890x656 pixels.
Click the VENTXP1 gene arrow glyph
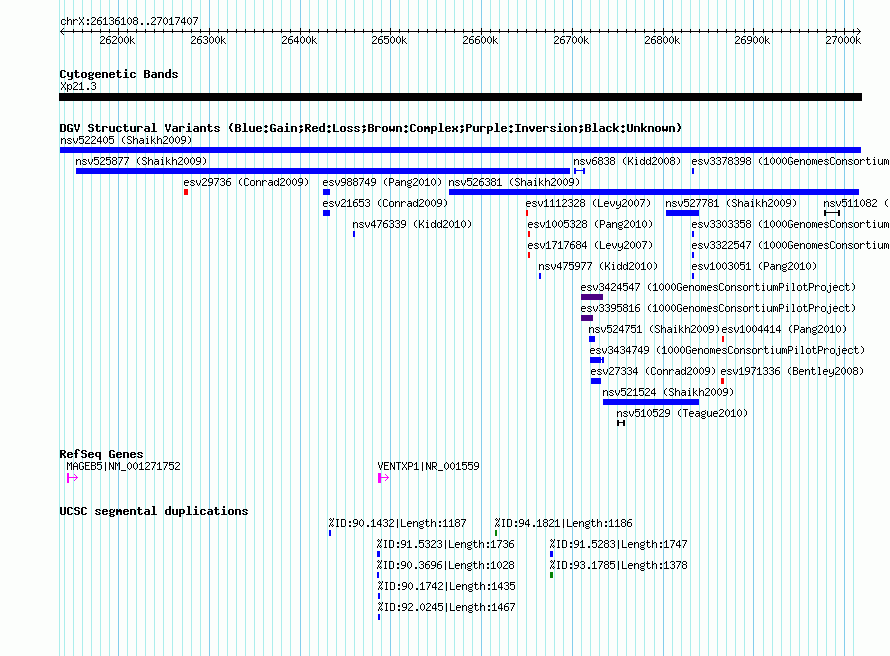point(383,478)
